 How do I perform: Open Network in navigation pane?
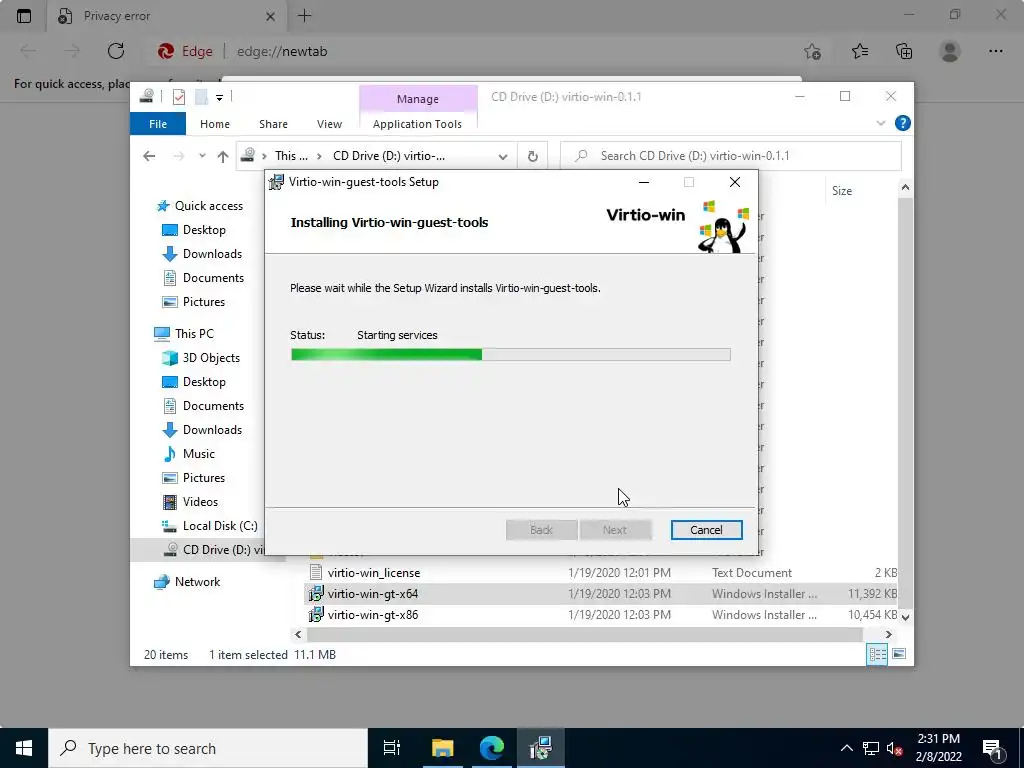tap(197, 582)
